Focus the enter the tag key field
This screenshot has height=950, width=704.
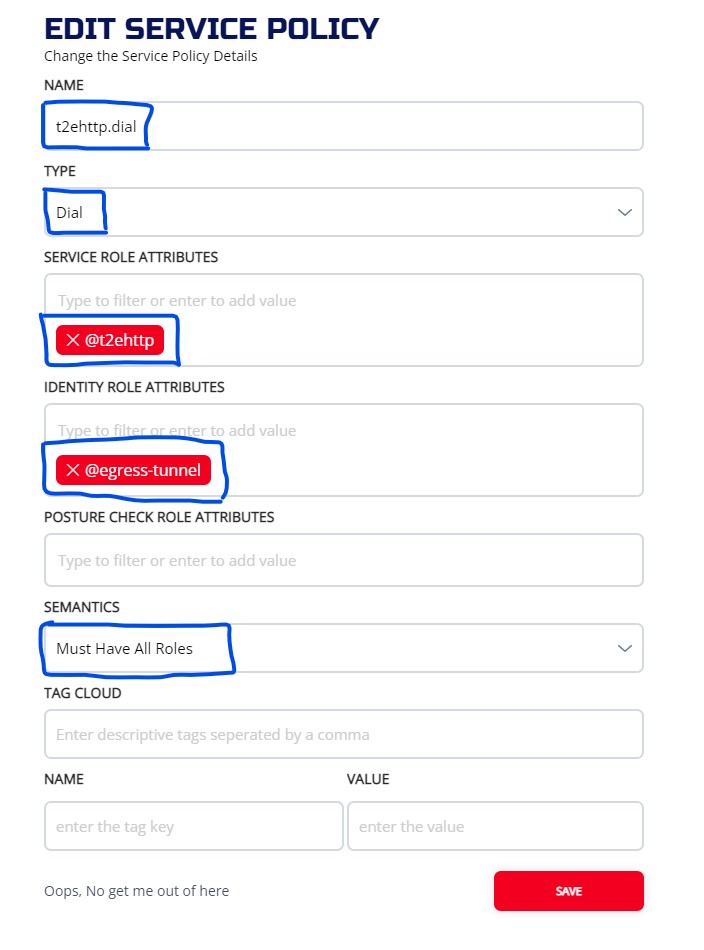click(193, 827)
